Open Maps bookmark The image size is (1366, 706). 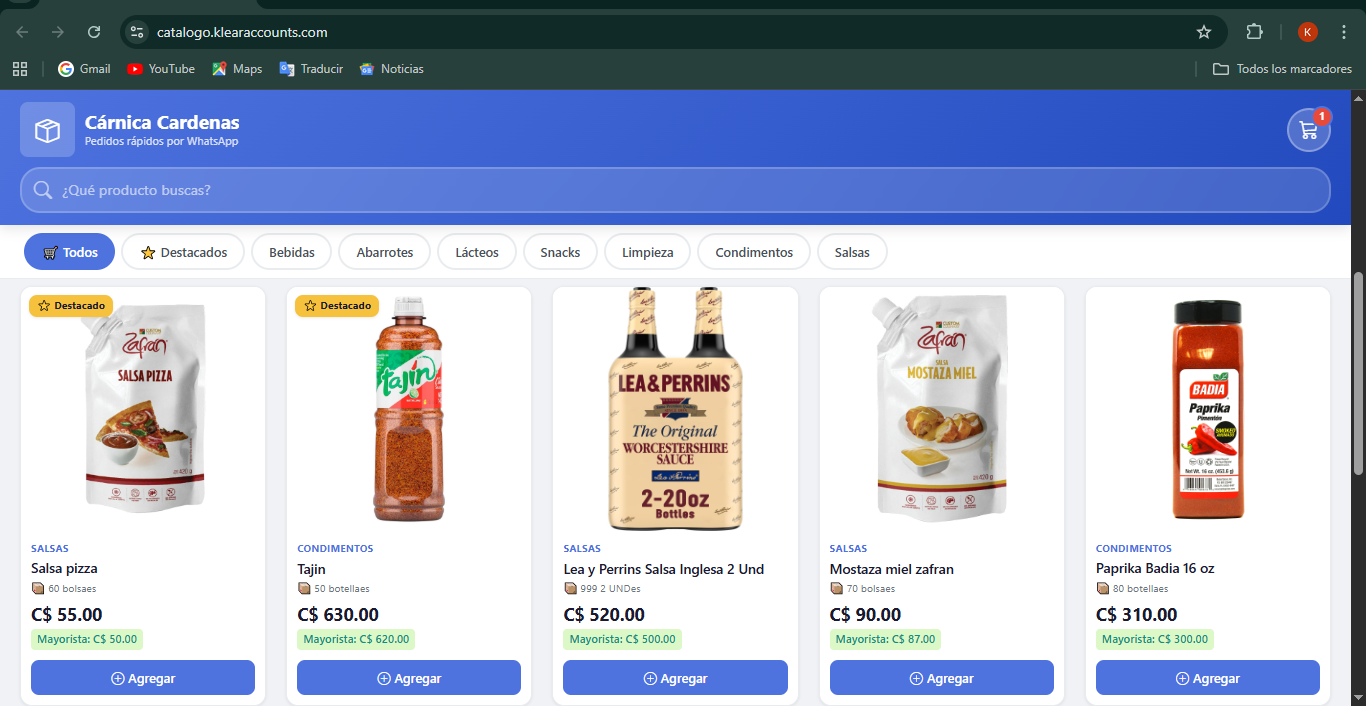coord(237,69)
